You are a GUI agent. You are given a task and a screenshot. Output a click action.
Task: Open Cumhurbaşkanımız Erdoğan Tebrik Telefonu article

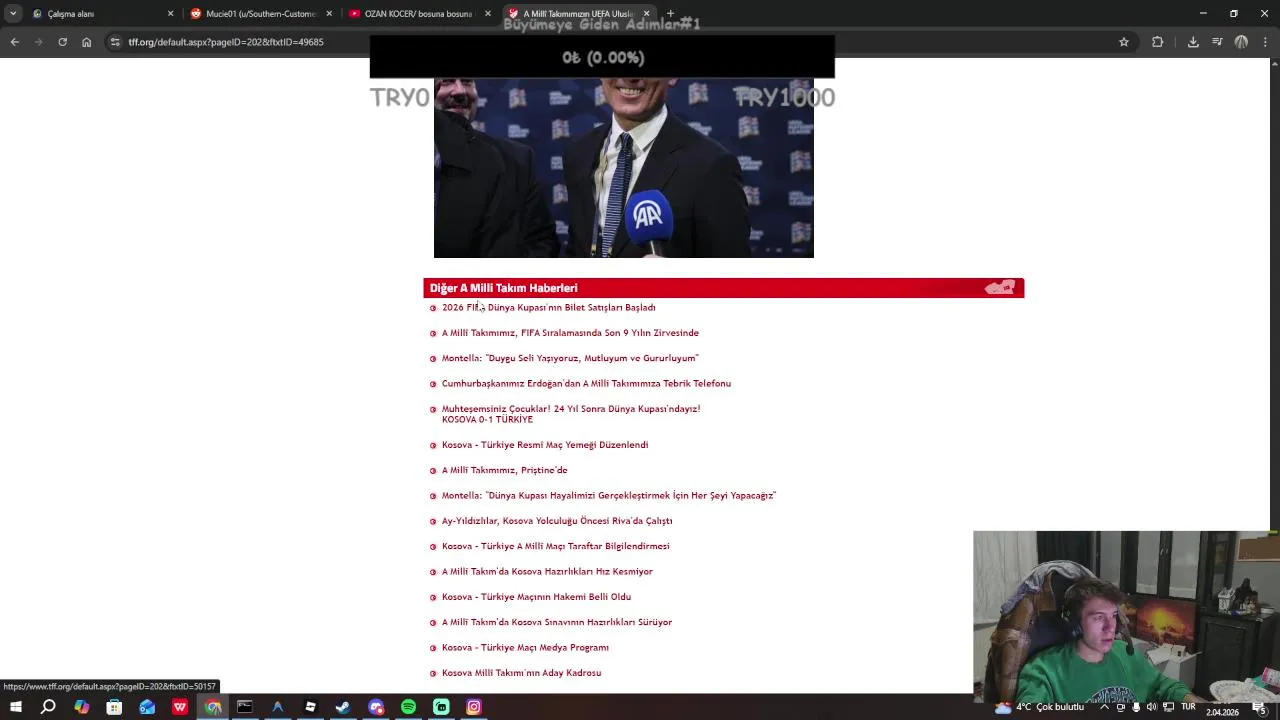[x=586, y=383]
